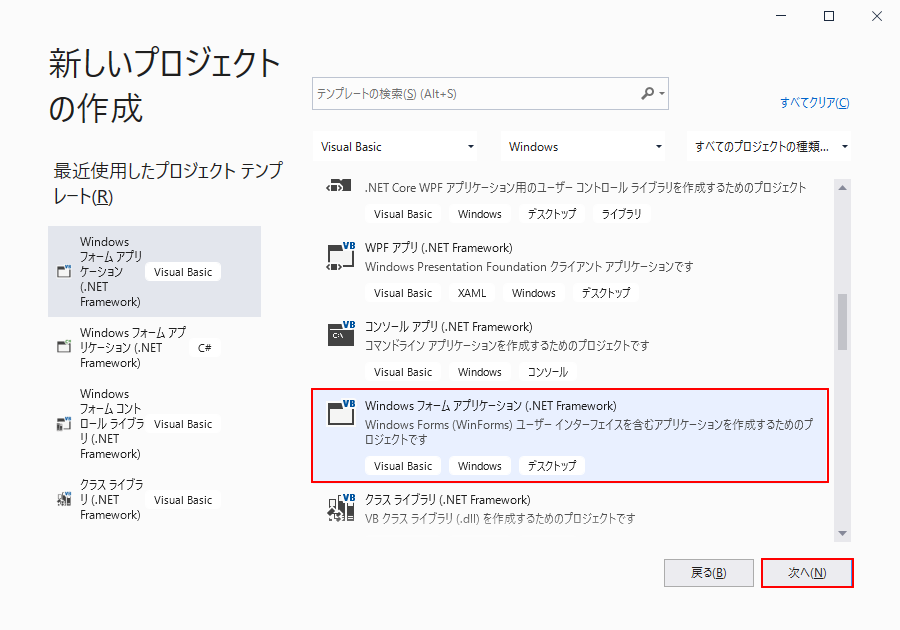The image size is (900, 630).
Task: Select recent Windows Forms Visual Basic template
Action: (x=154, y=271)
